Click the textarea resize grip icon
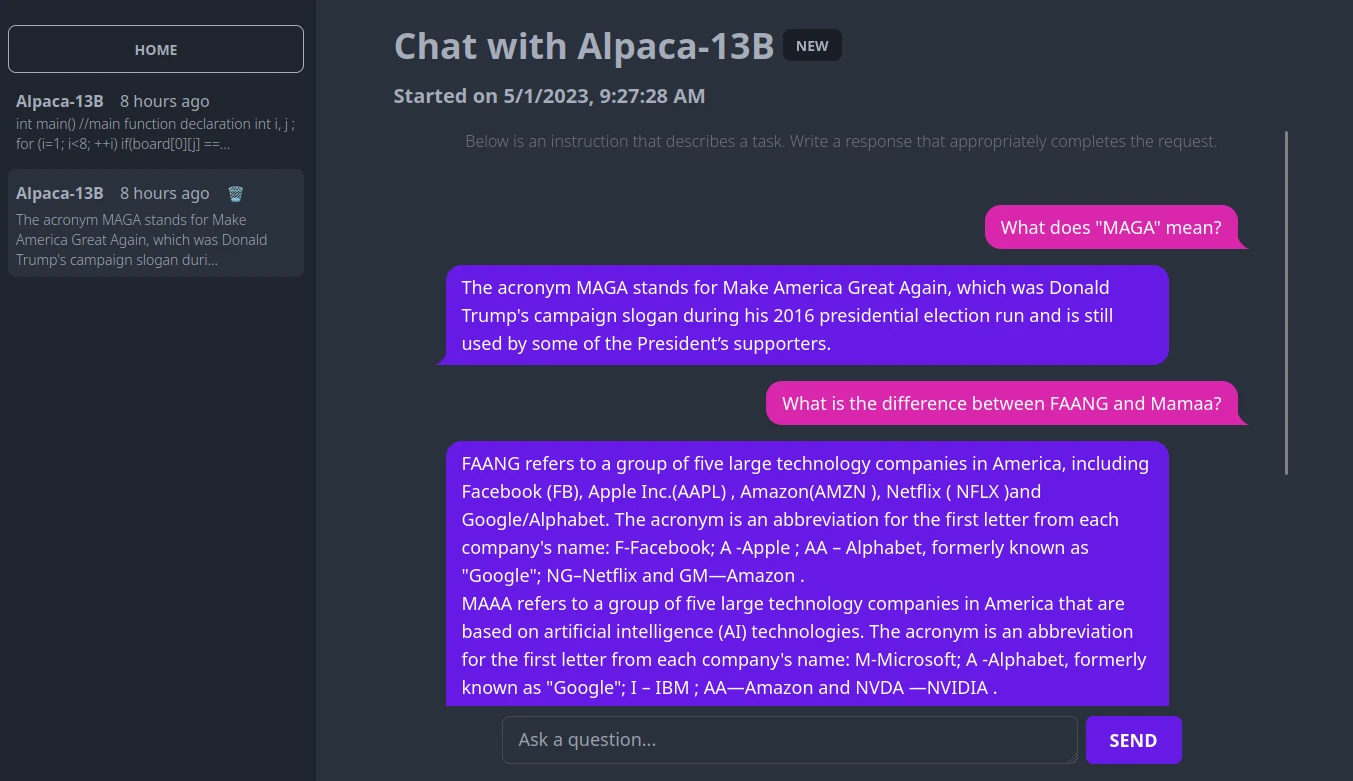The image size is (1353, 781). point(1071,757)
